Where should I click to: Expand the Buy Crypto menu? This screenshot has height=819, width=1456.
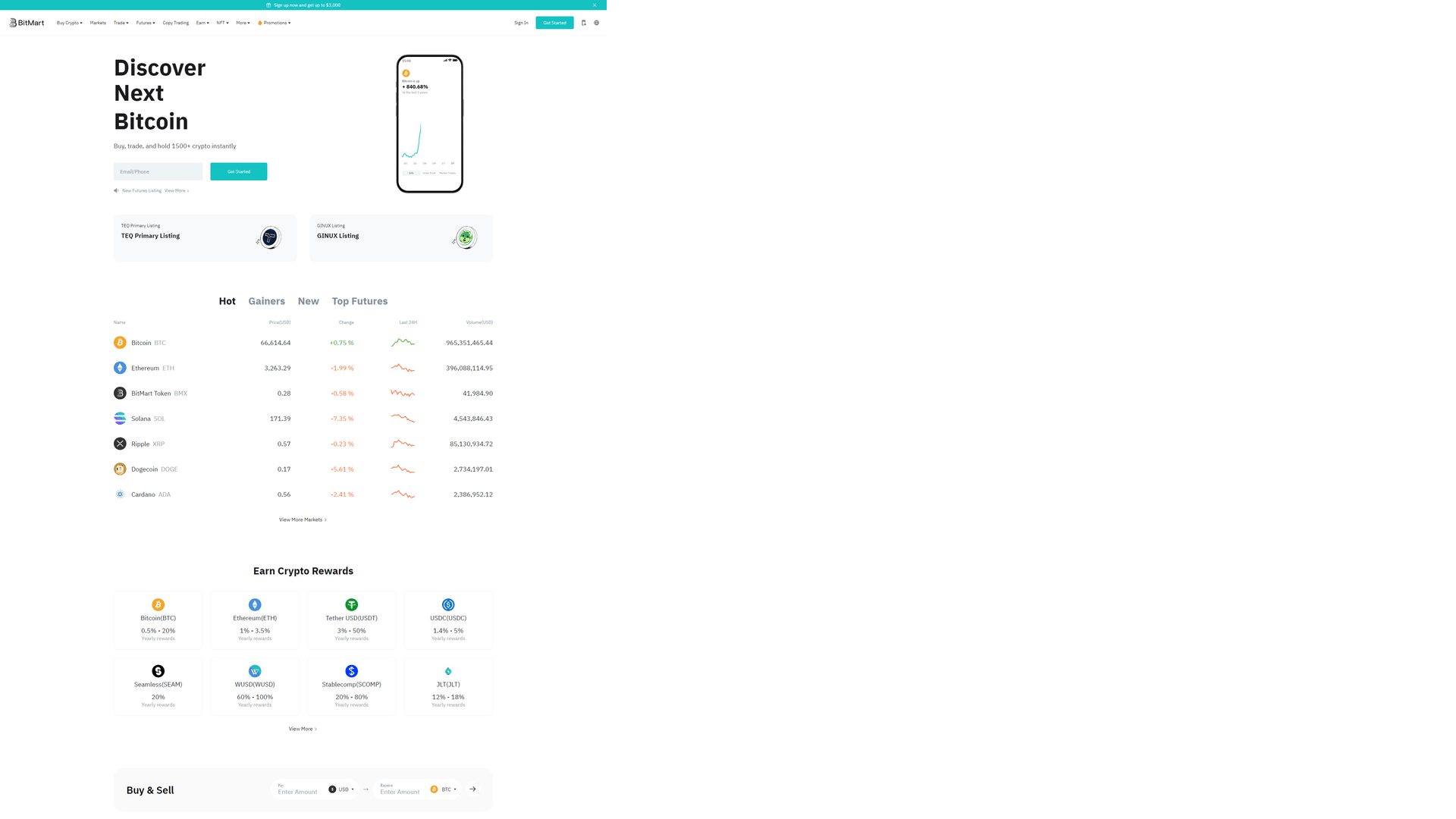pos(70,23)
